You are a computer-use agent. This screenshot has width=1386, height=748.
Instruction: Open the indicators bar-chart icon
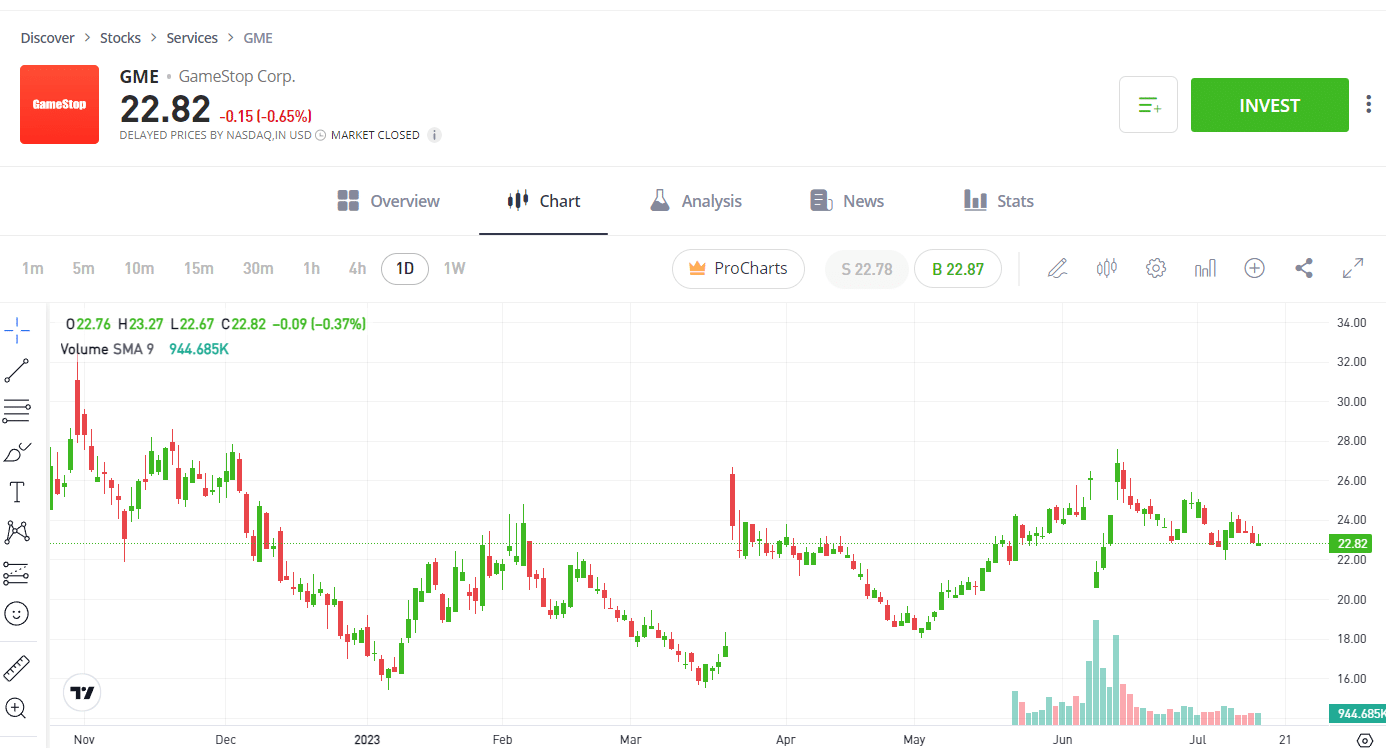pyautogui.click(x=1205, y=268)
